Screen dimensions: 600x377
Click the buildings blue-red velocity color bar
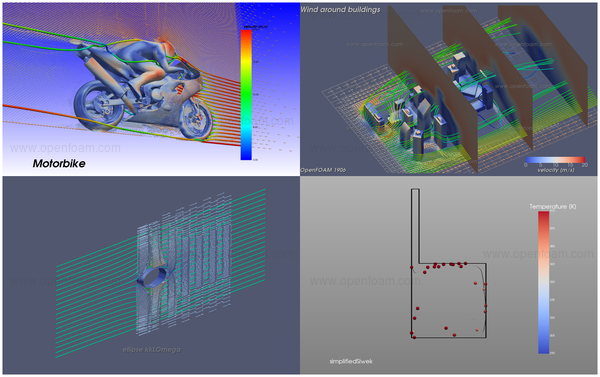click(555, 160)
